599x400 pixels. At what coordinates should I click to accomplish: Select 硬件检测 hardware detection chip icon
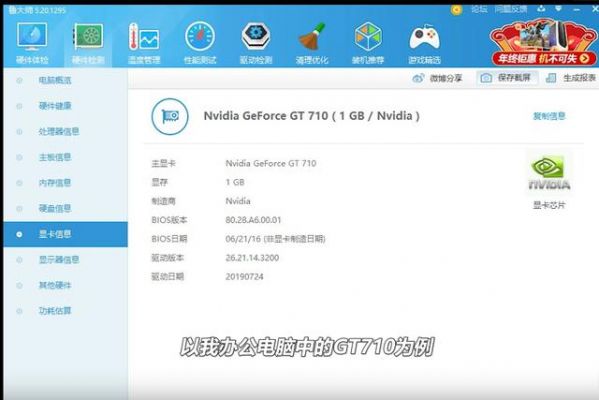(x=88, y=37)
